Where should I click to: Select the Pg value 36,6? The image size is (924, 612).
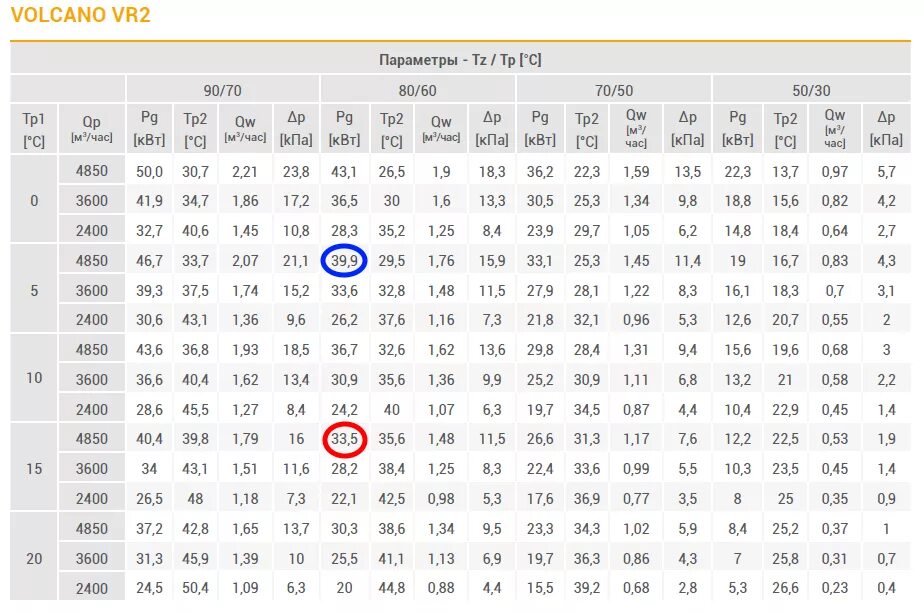[149, 380]
